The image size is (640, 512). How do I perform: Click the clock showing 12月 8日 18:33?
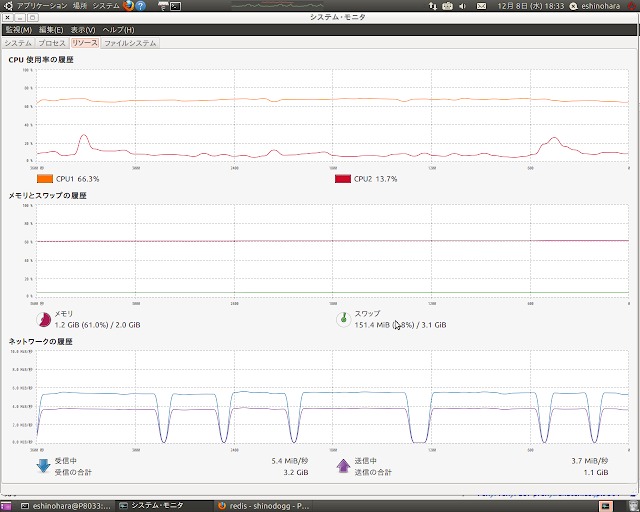tap(531, 6)
